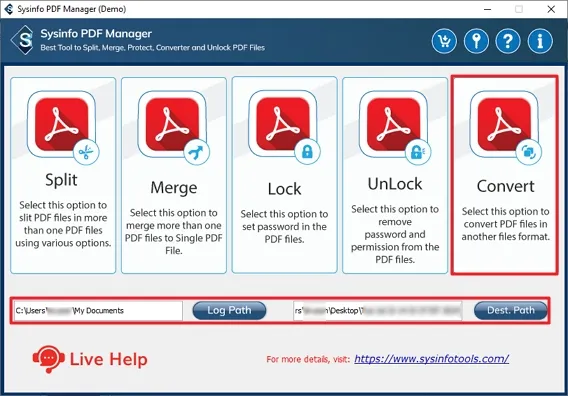Open the activation key icon
Viewport: 568px width, 396px height.
(x=476, y=41)
